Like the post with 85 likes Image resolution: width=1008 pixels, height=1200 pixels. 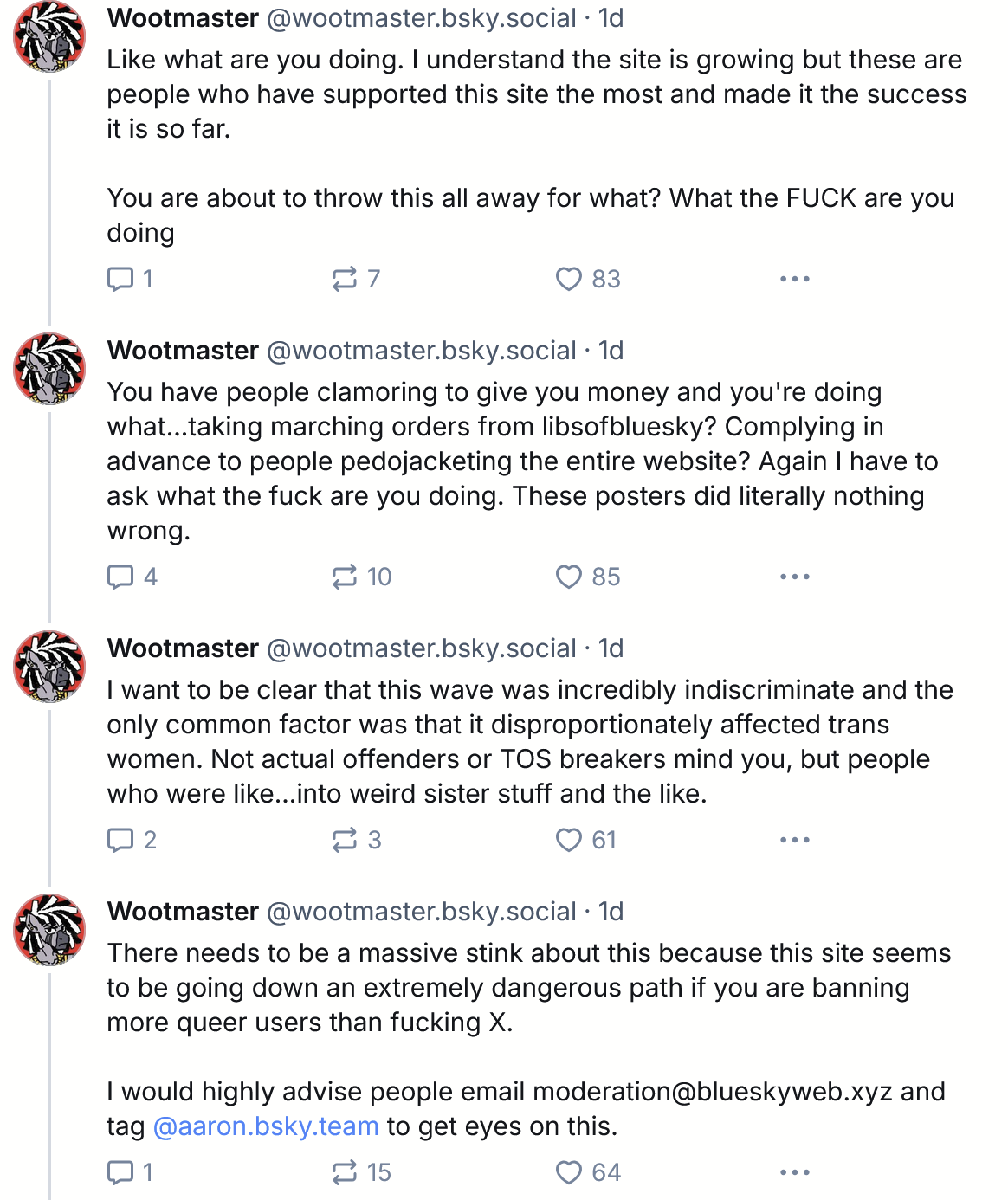pyautogui.click(x=568, y=577)
